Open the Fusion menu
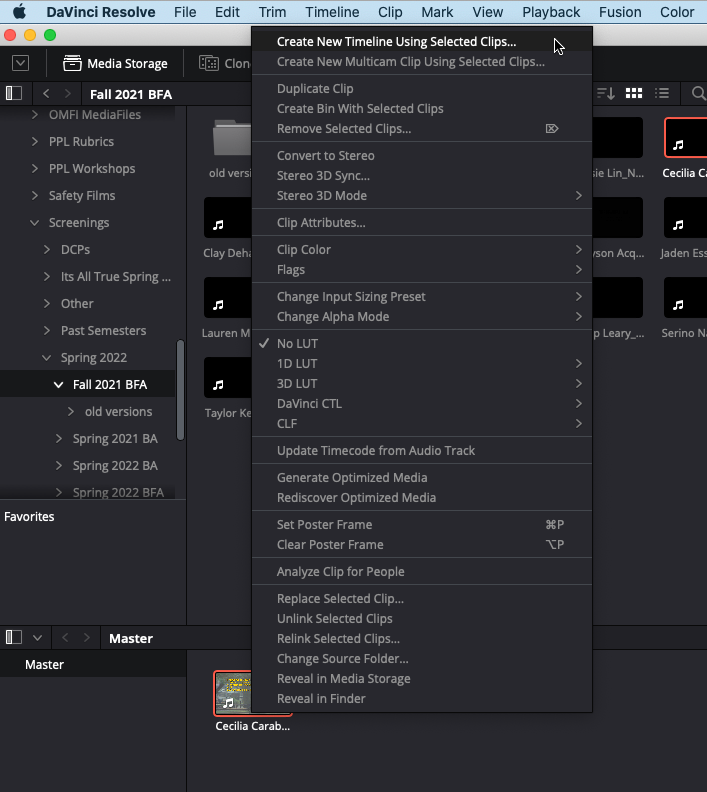This screenshot has height=792, width=707. pyautogui.click(x=620, y=12)
